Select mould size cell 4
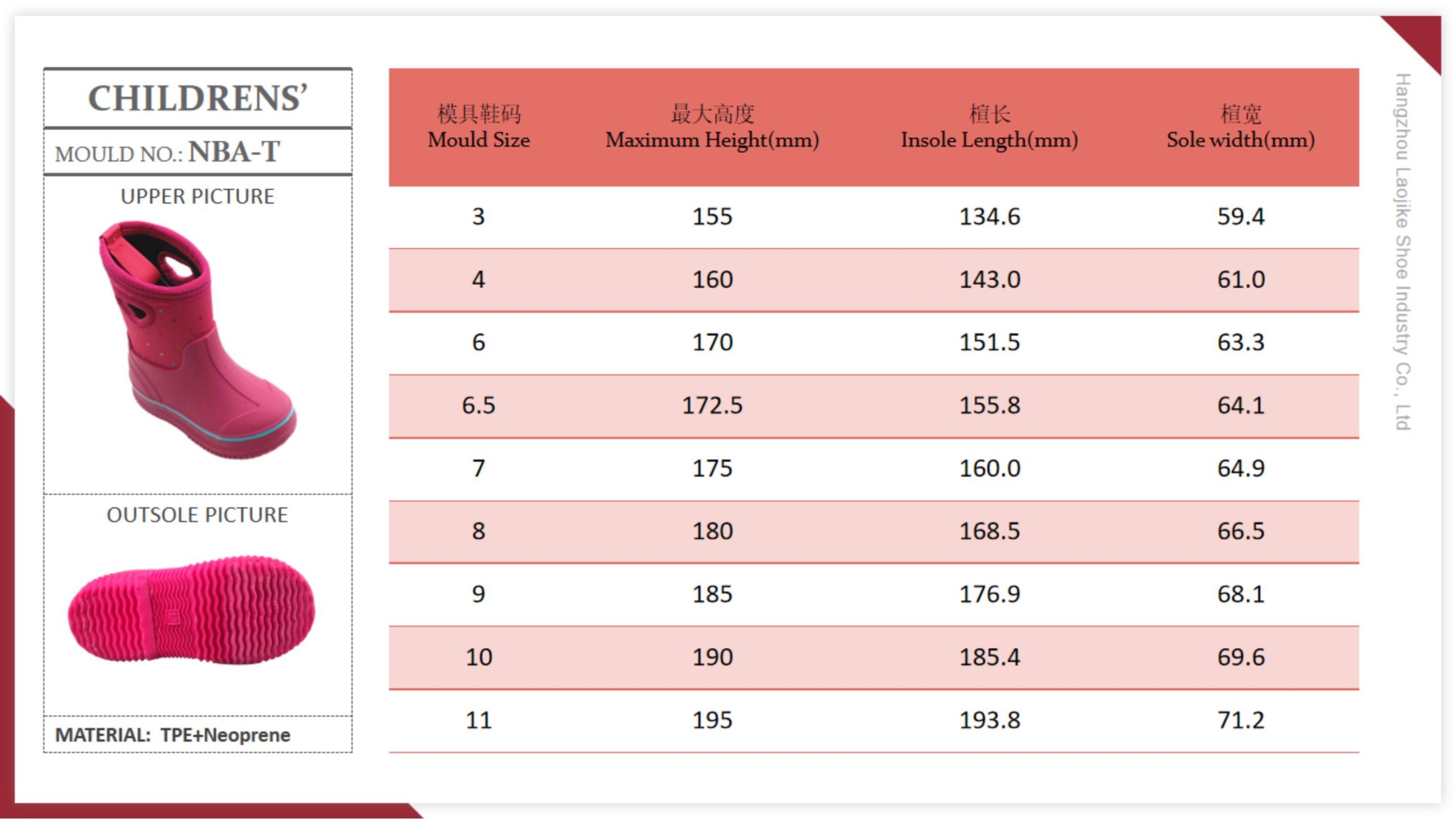The height and width of the screenshot is (819, 1456). pyautogui.click(x=478, y=280)
